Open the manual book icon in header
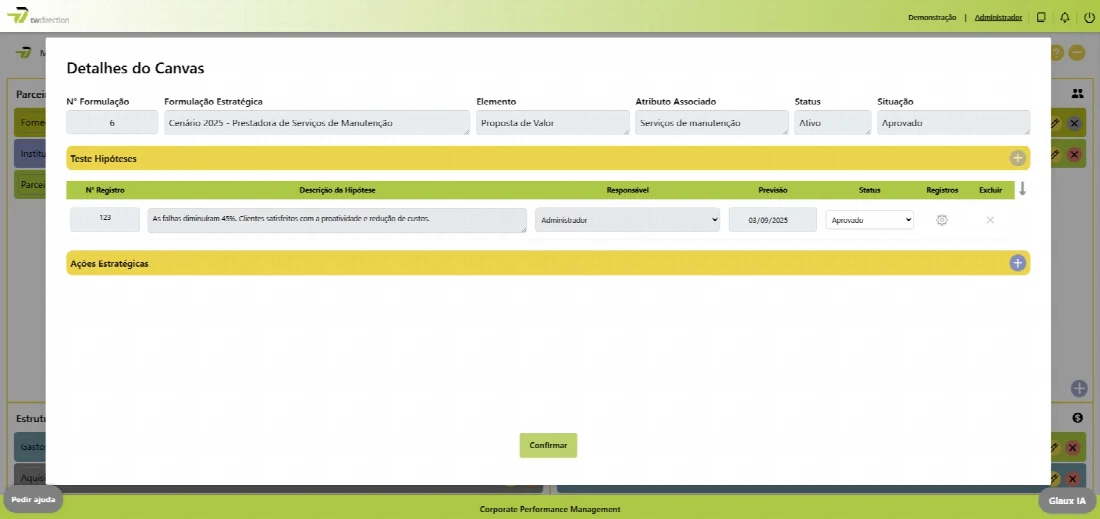1100x519 pixels. tap(1042, 18)
